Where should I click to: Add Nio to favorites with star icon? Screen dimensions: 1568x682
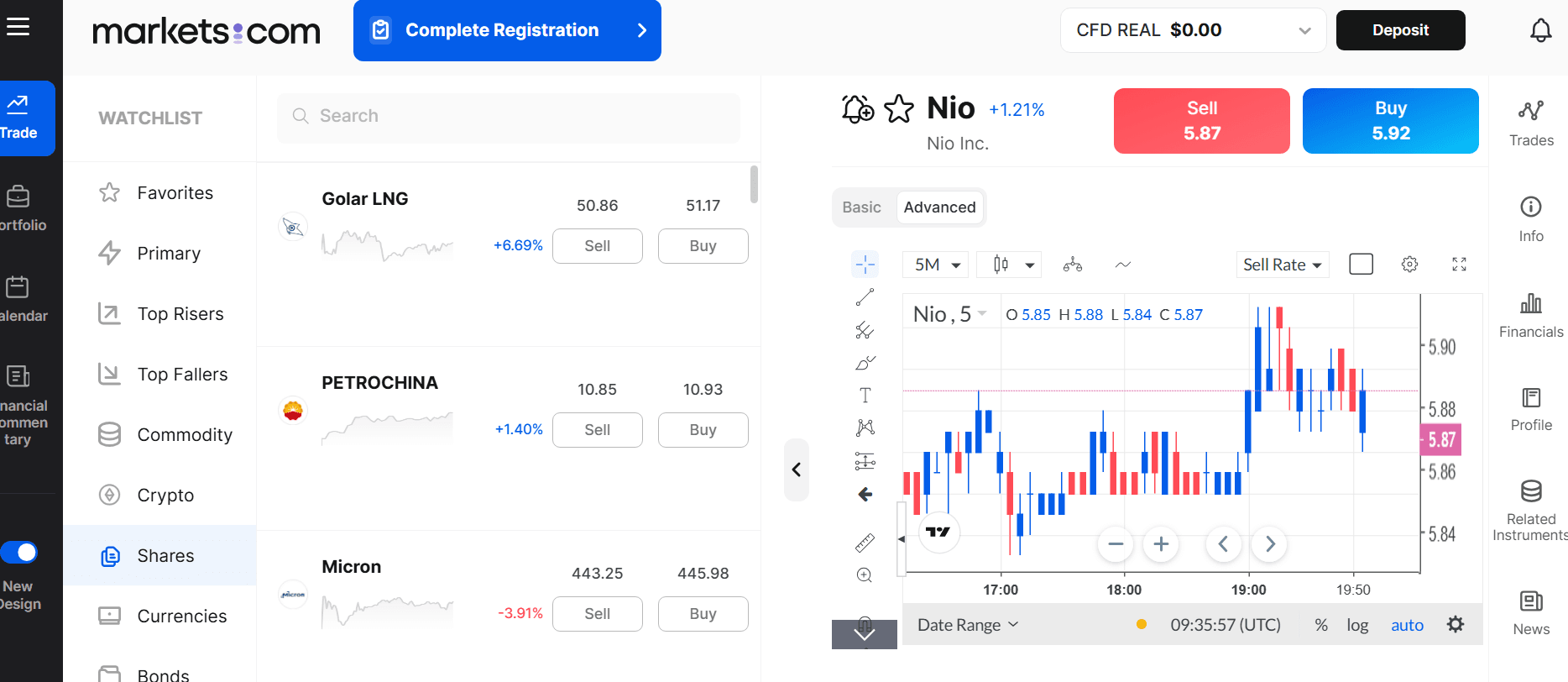pos(899,109)
